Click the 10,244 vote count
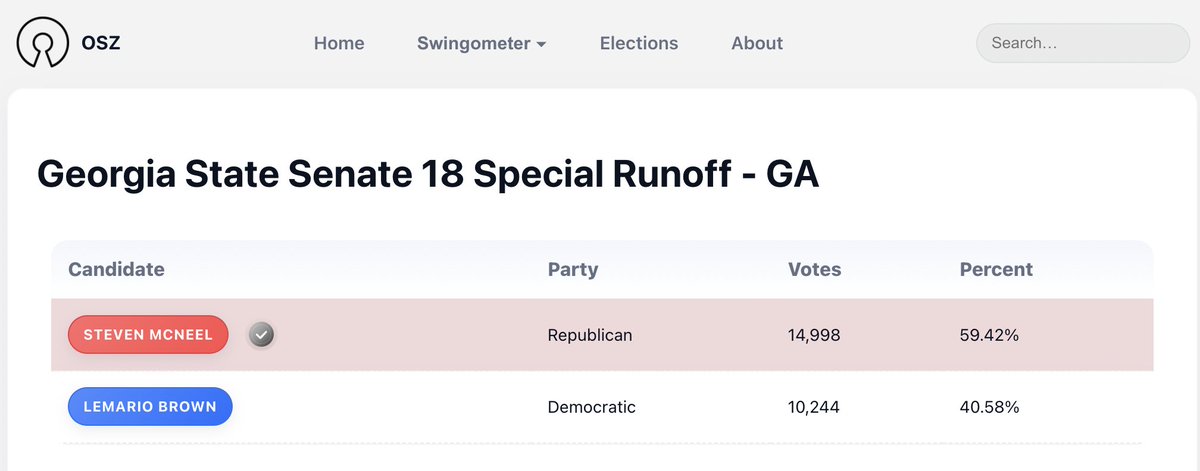 814,407
